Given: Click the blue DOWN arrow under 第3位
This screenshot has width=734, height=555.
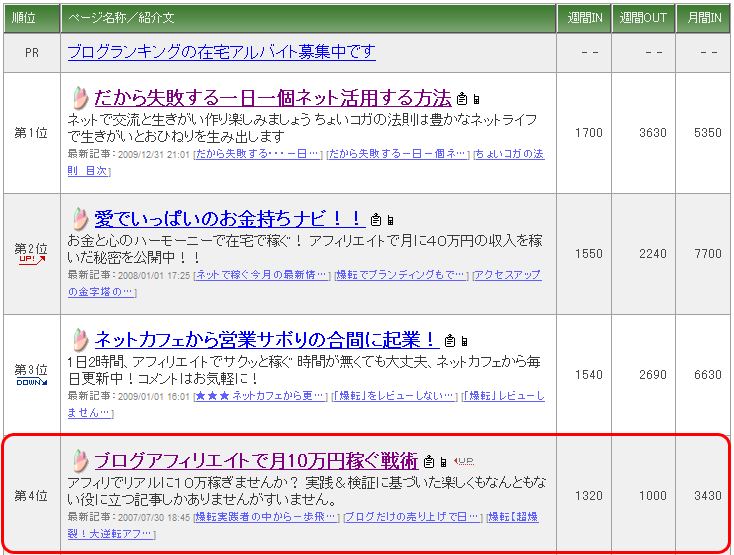Looking at the screenshot, I should (x=32, y=382).
